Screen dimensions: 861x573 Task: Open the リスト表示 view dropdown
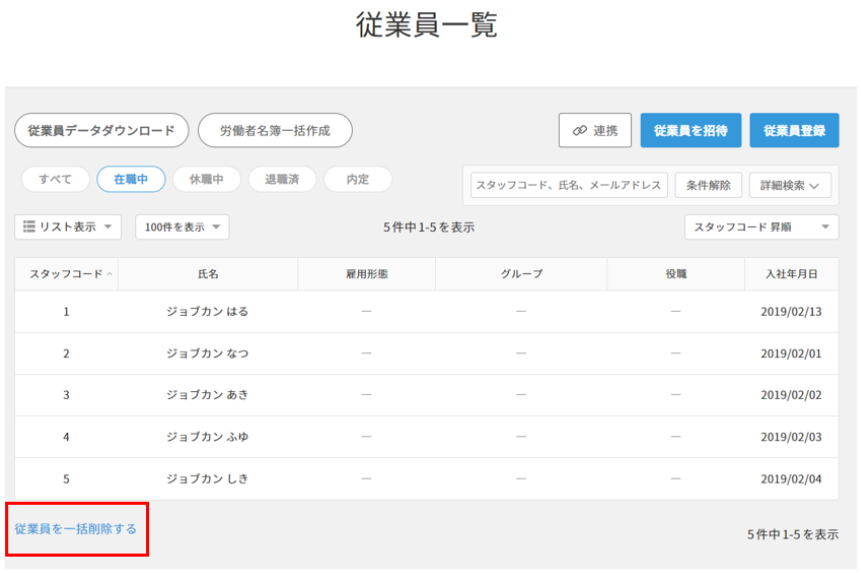(68, 227)
